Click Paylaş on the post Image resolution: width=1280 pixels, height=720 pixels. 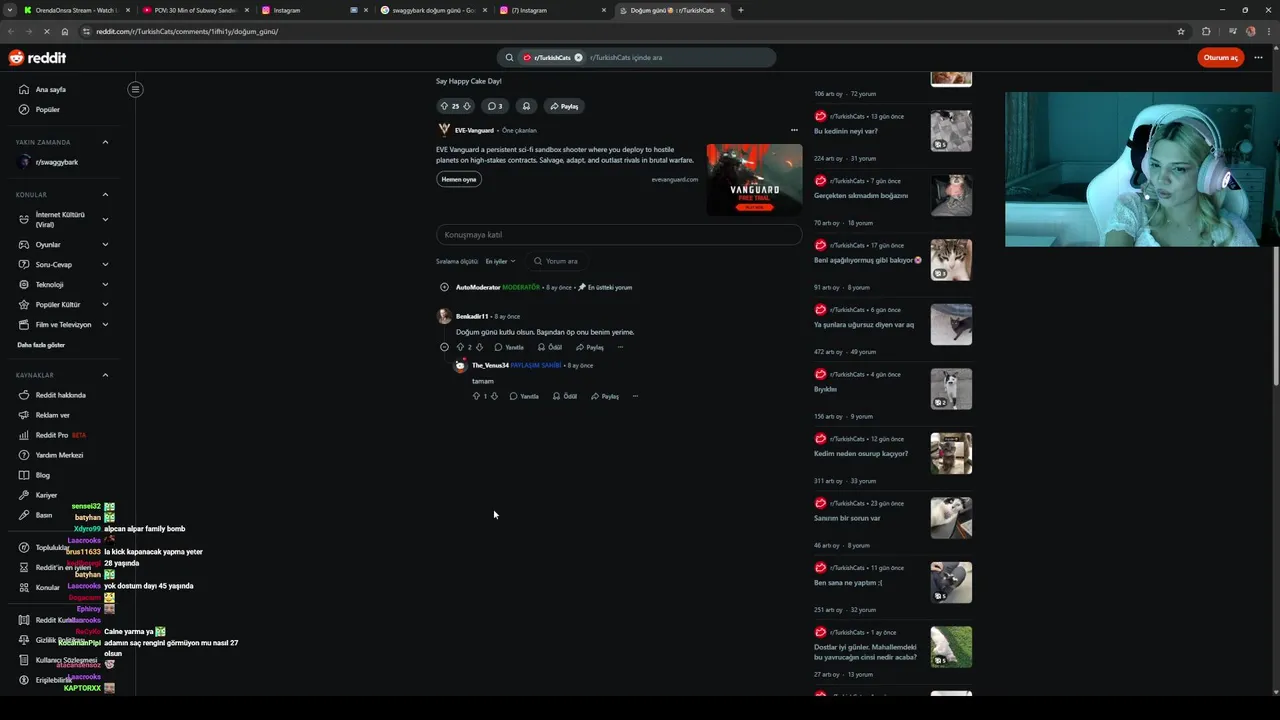pyautogui.click(x=564, y=106)
